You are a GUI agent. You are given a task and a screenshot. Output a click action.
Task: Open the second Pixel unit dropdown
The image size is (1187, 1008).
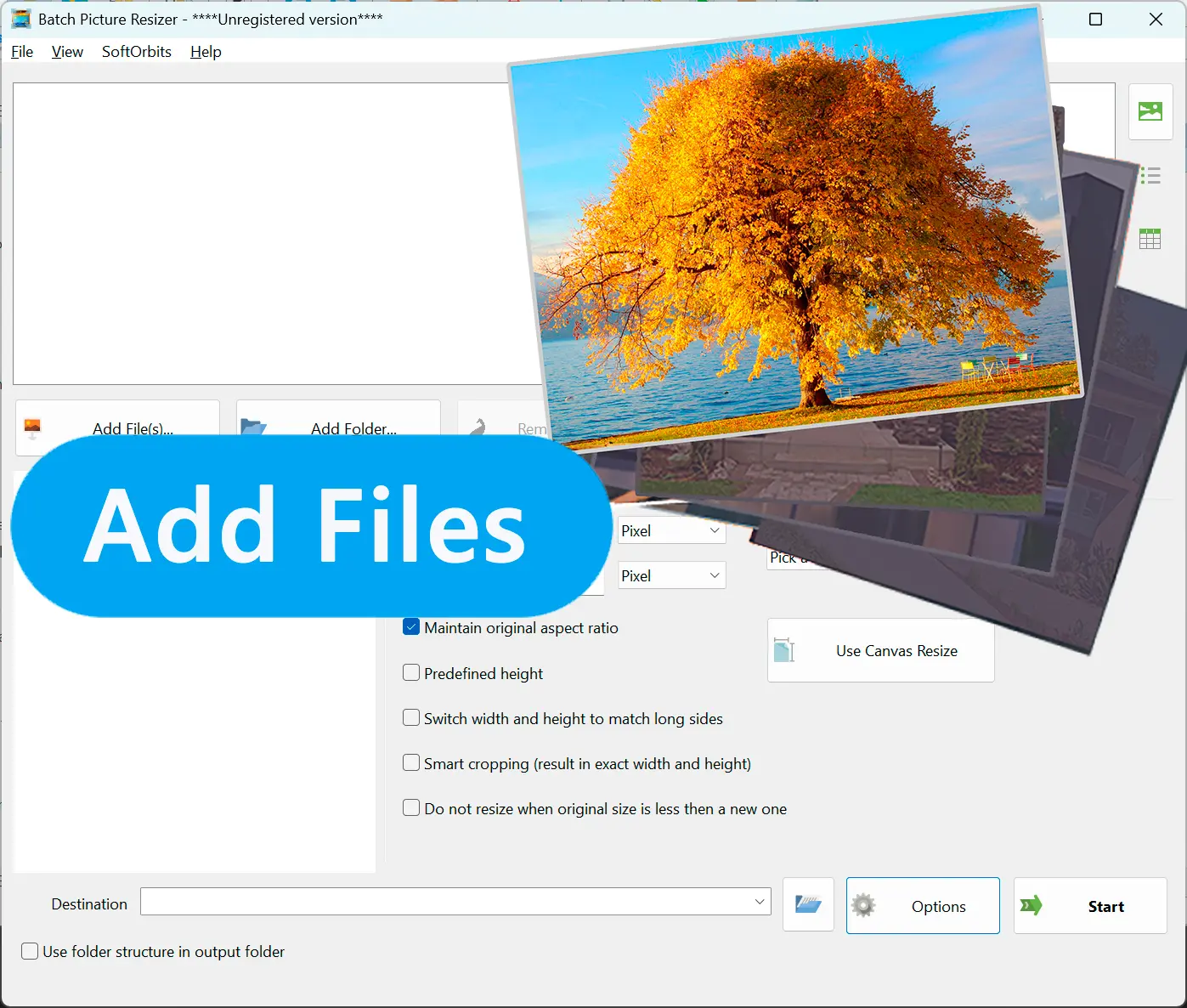tap(670, 576)
